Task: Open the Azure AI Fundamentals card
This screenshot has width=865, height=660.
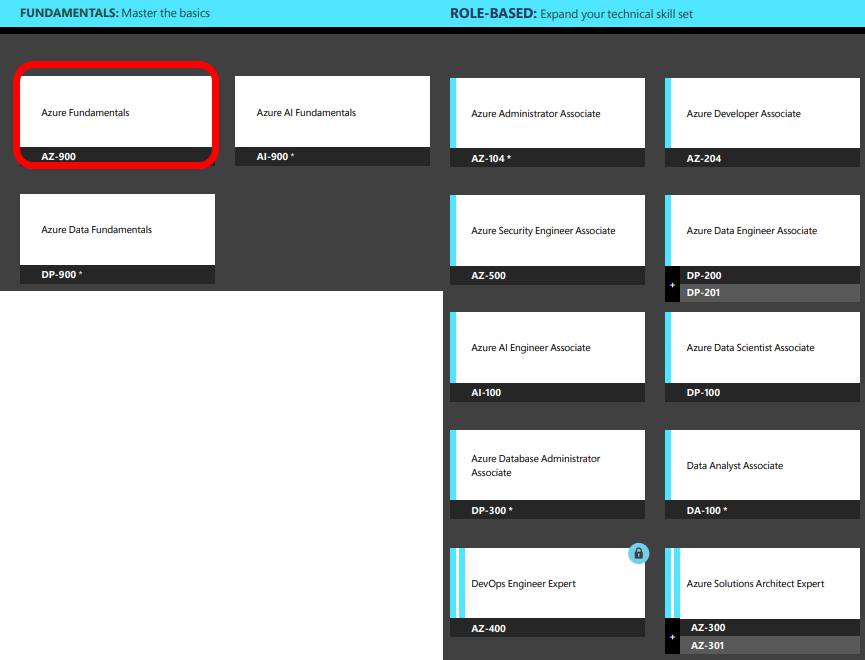Action: [332, 112]
